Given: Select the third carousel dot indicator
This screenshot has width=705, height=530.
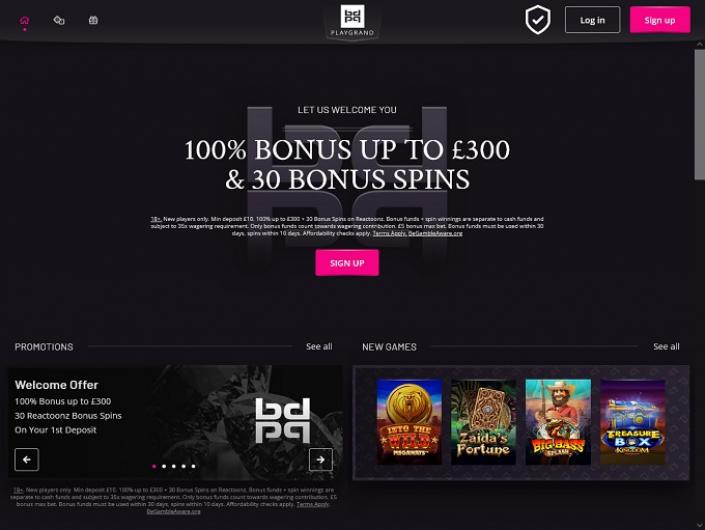Looking at the screenshot, I should point(174,466).
